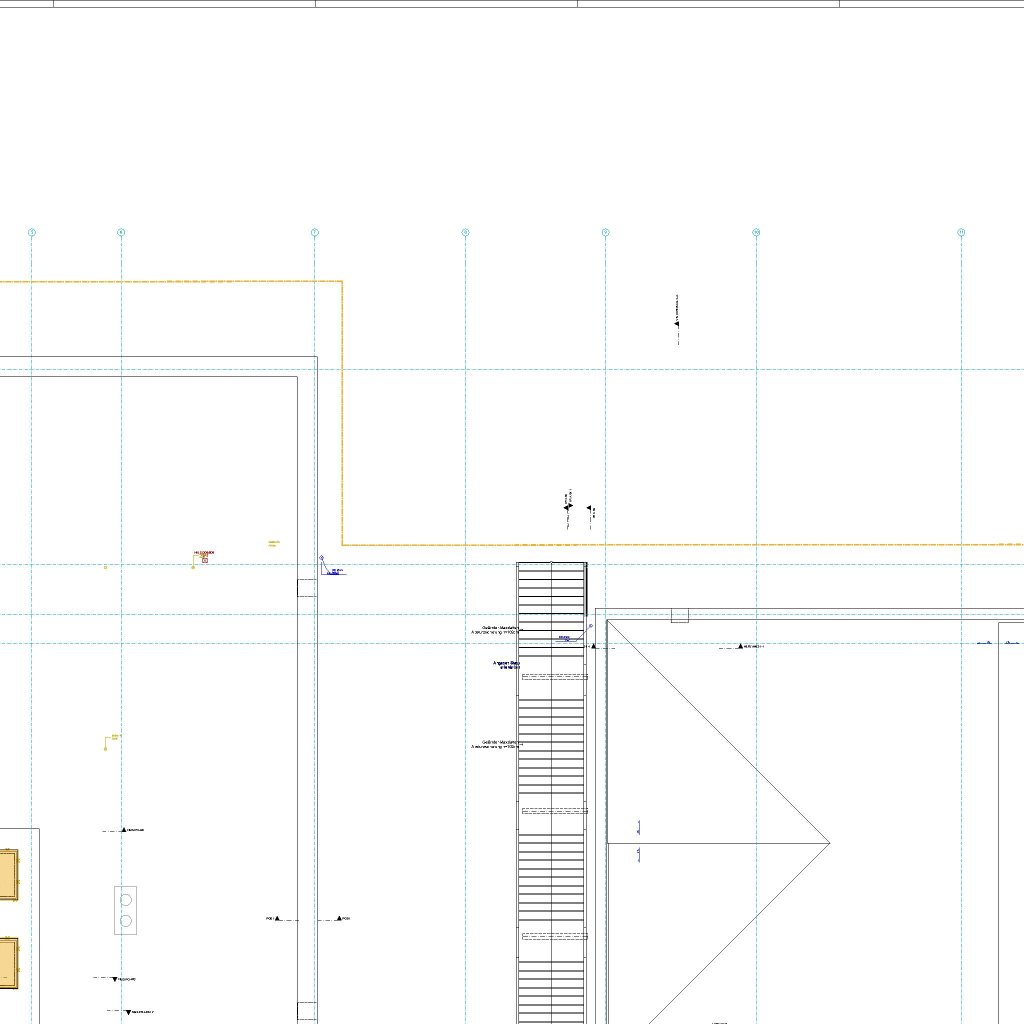Select the lower orange filled rectangle

[x=8, y=963]
